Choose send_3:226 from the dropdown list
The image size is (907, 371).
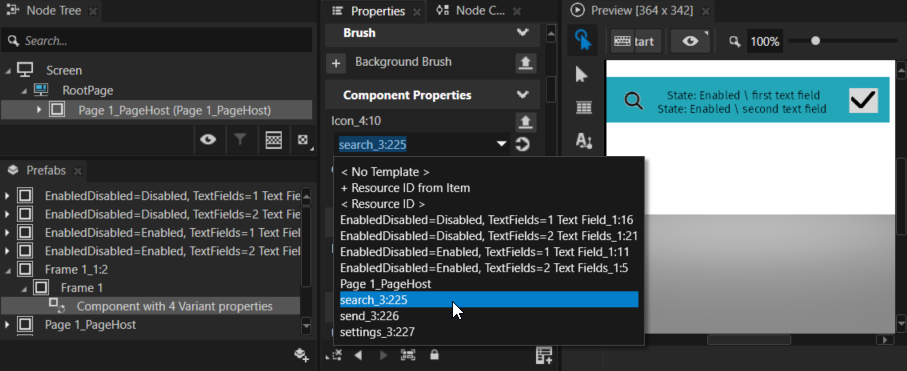tap(489, 316)
